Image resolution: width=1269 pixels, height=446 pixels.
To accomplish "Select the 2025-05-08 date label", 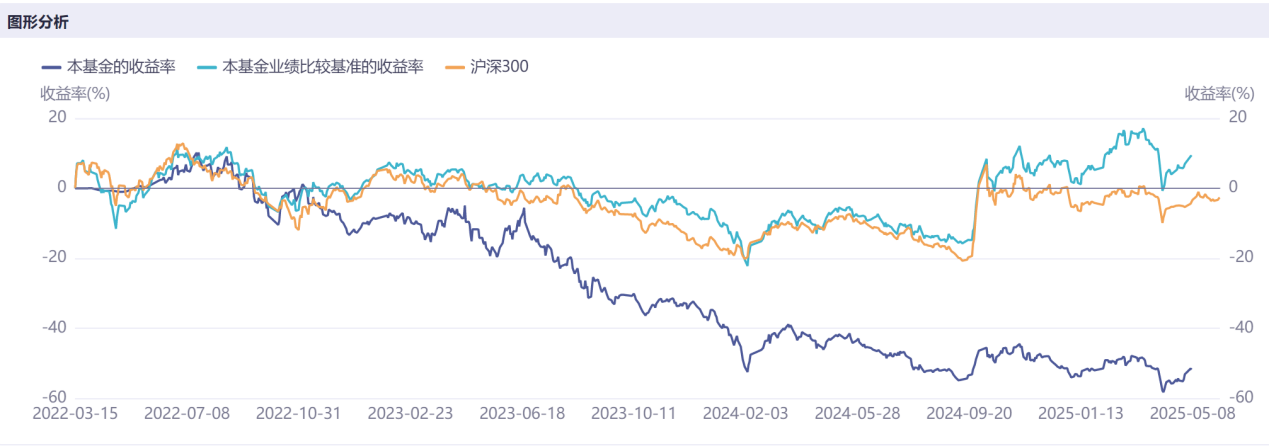I will [1193, 412].
